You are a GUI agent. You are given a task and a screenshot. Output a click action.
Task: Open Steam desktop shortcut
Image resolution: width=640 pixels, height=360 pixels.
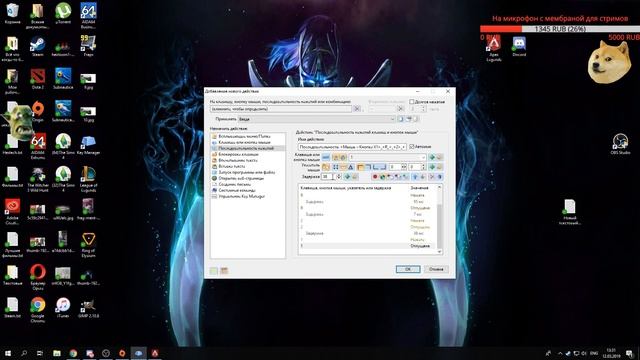tap(38, 46)
